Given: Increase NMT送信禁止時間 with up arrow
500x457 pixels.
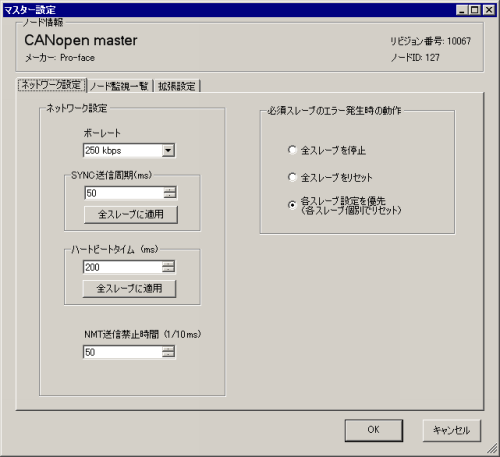Looking at the screenshot, I should tap(169, 349).
